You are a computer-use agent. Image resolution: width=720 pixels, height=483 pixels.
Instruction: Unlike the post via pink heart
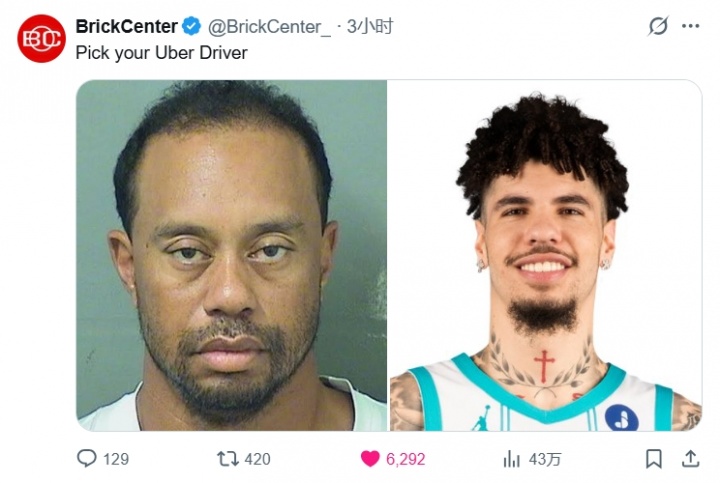(370, 459)
